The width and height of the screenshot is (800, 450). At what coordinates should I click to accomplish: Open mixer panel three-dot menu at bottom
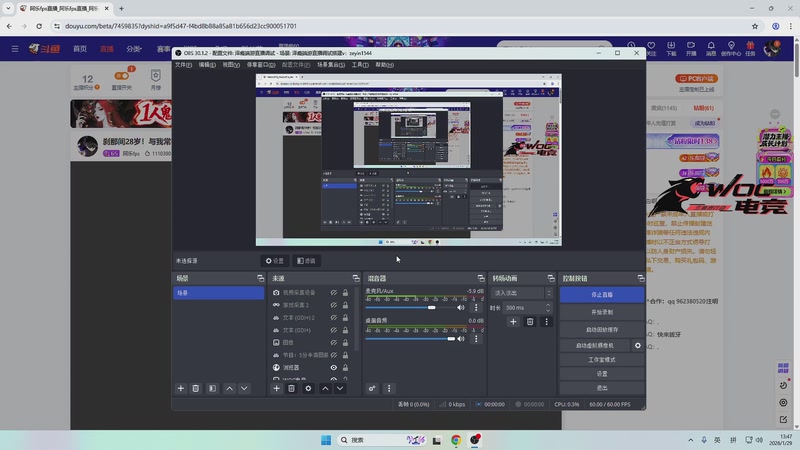point(389,388)
